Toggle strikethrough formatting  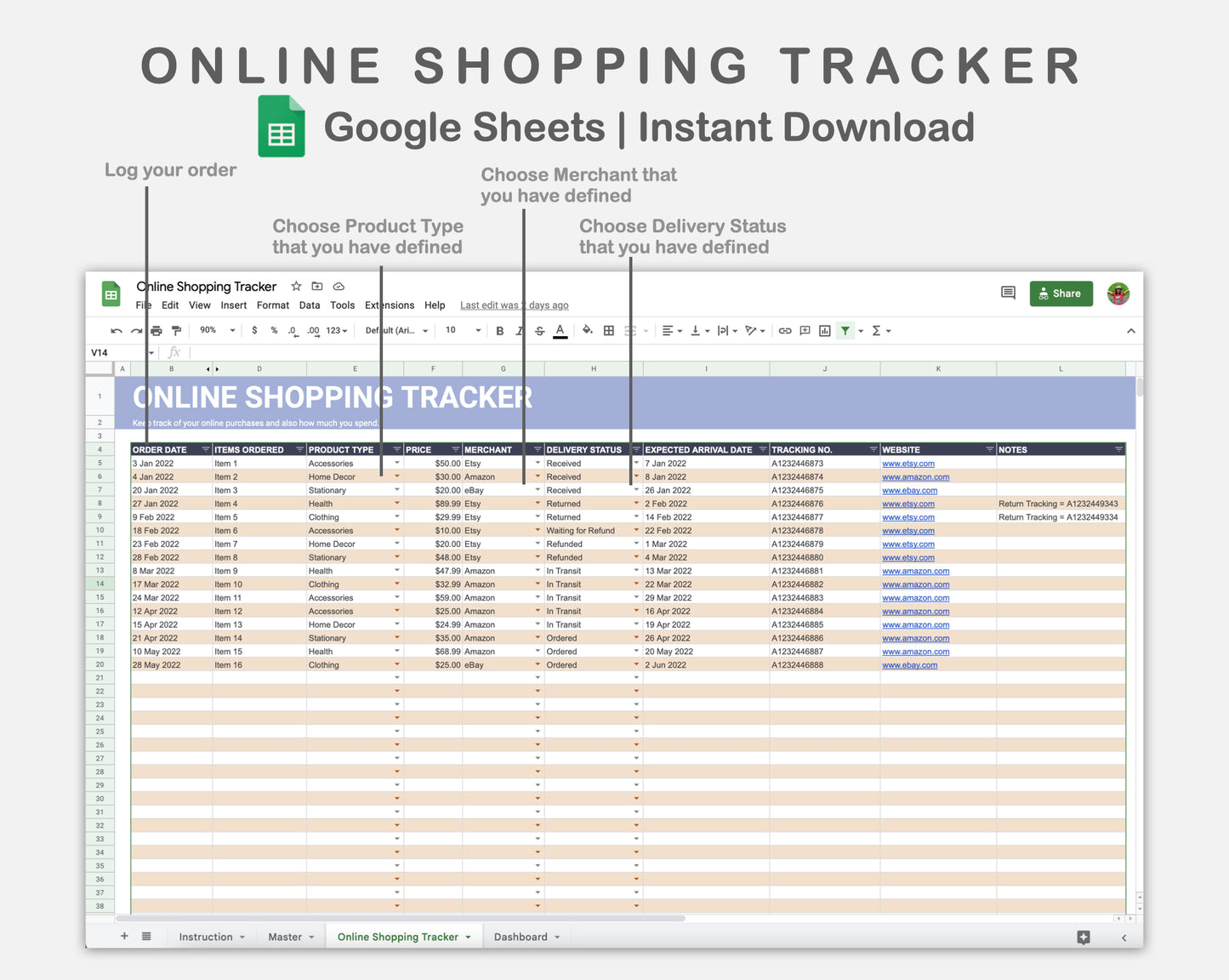(539, 331)
